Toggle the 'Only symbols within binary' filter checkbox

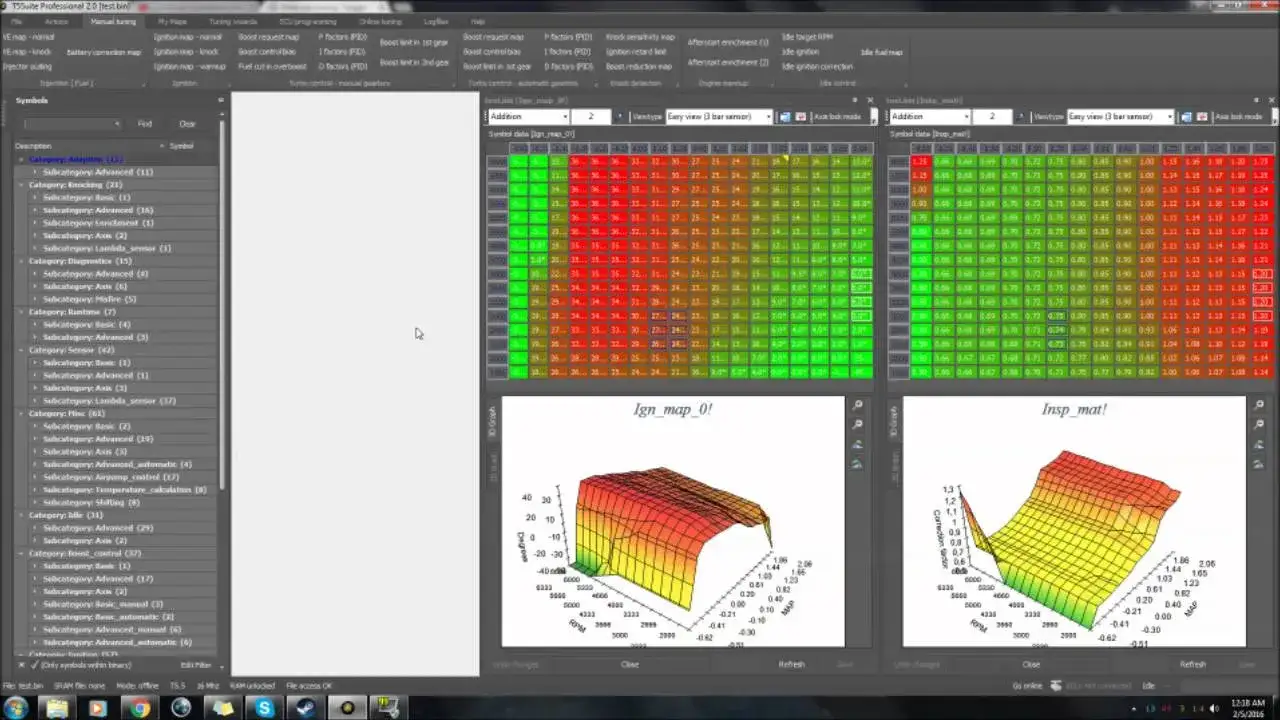pos(34,665)
